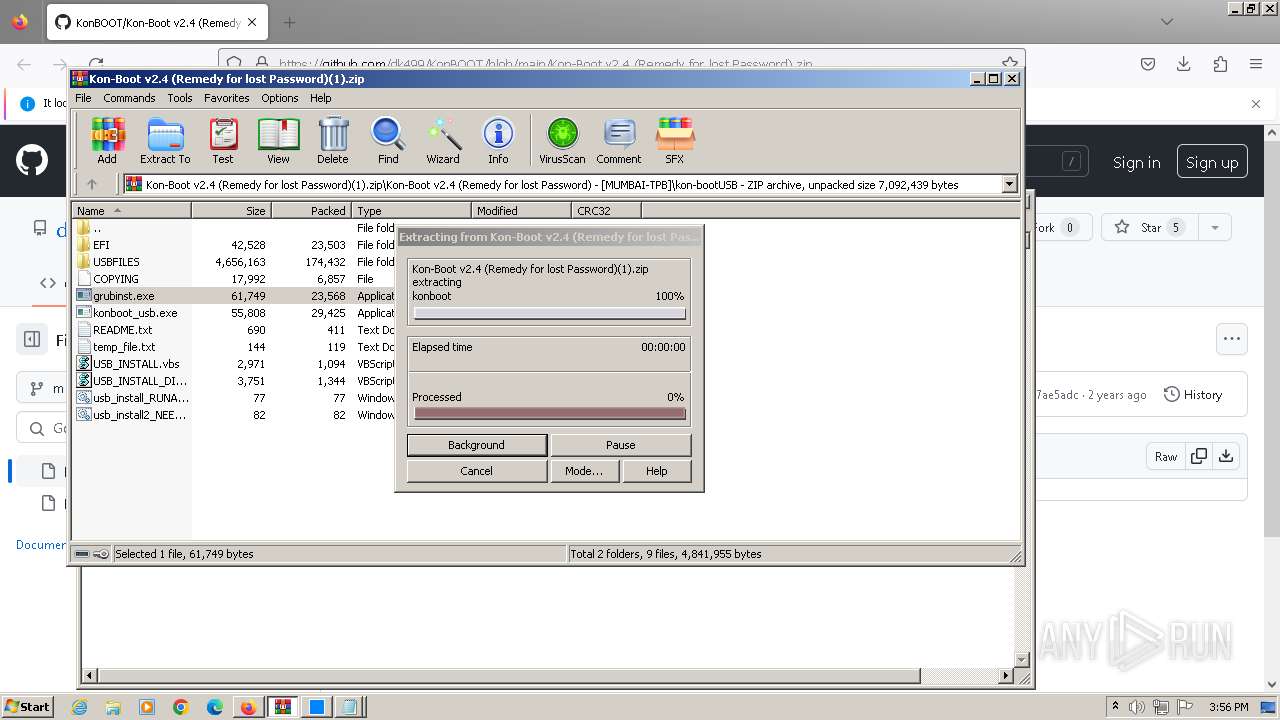Start the VirusScan tool
The height and width of the screenshot is (720, 1280).
coord(562,140)
